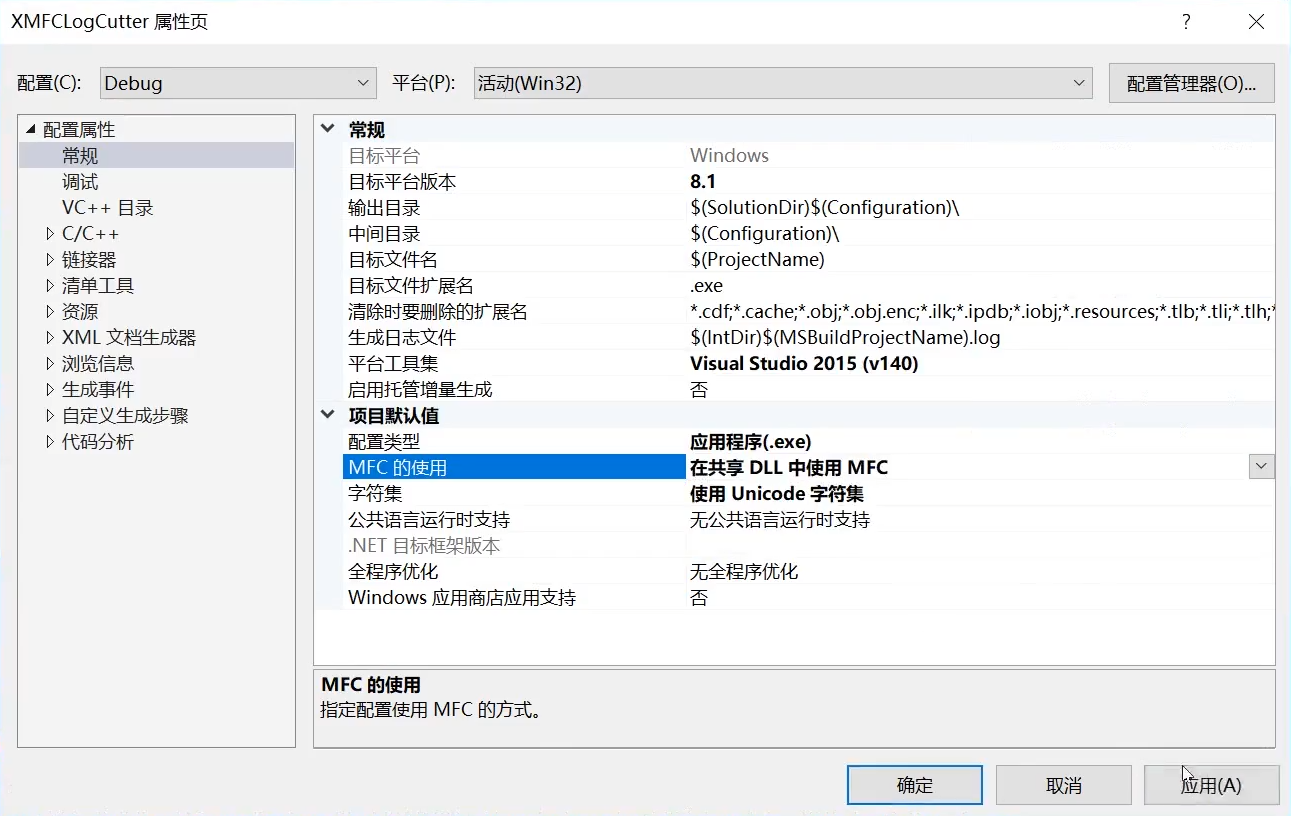Image resolution: width=1291 pixels, height=816 pixels.
Task: Click the $(ProjectName) value
Action: point(757,260)
